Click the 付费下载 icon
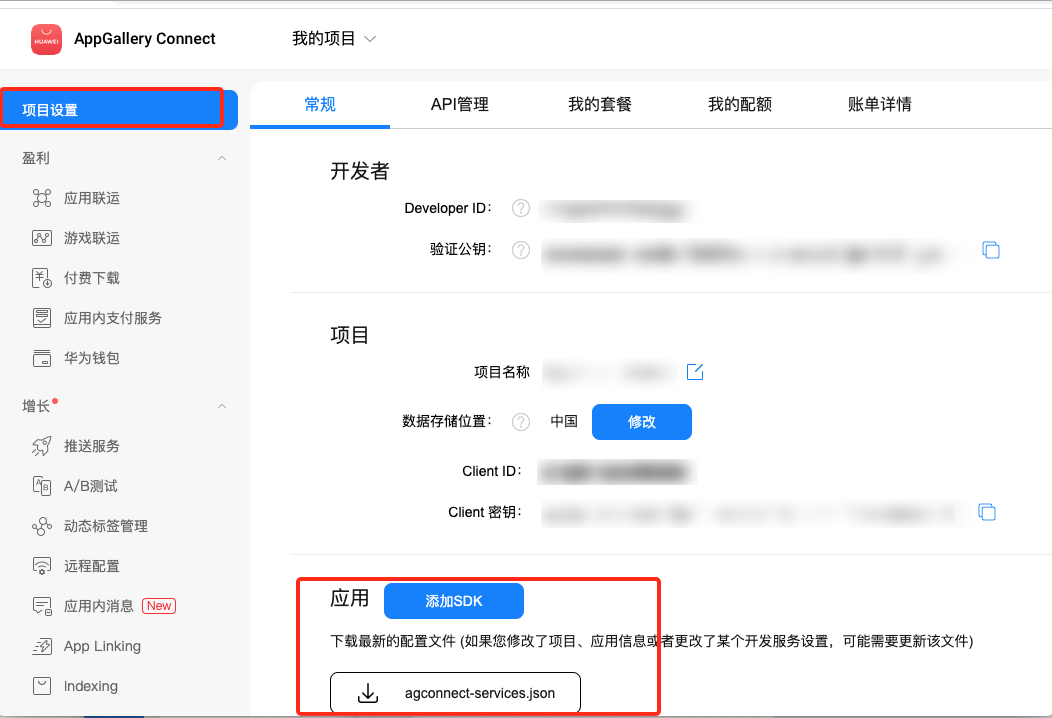This screenshot has width=1052, height=718. [x=42, y=278]
